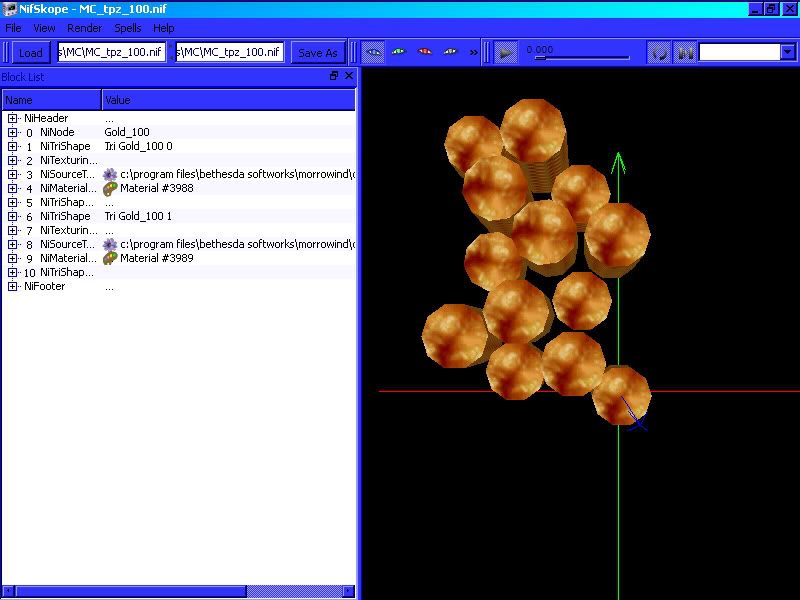
Task: Expand the NiHeader row
Action: coord(12,118)
